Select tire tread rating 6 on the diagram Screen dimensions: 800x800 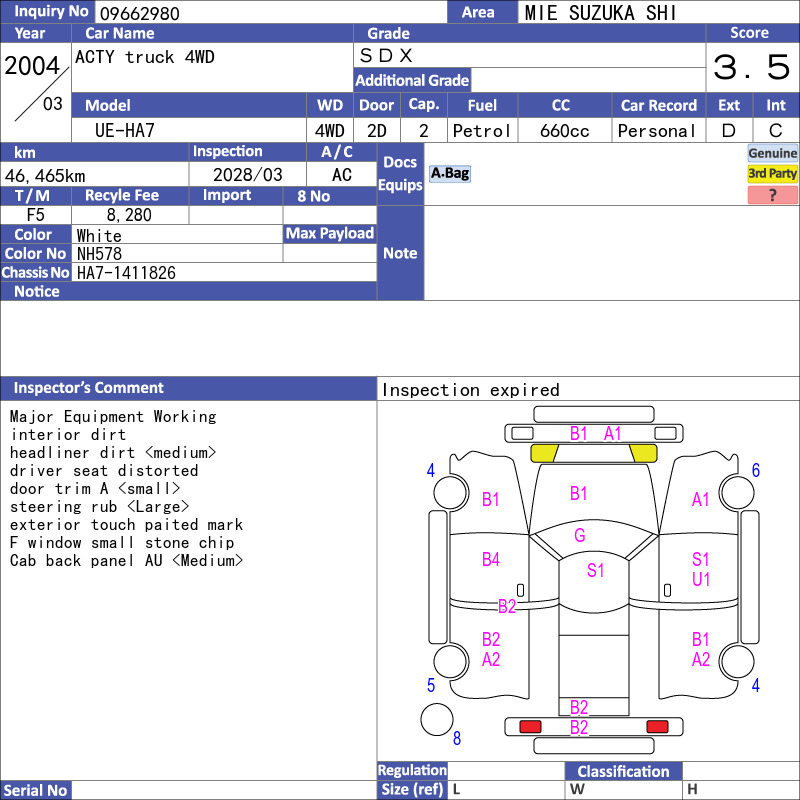(x=756, y=470)
